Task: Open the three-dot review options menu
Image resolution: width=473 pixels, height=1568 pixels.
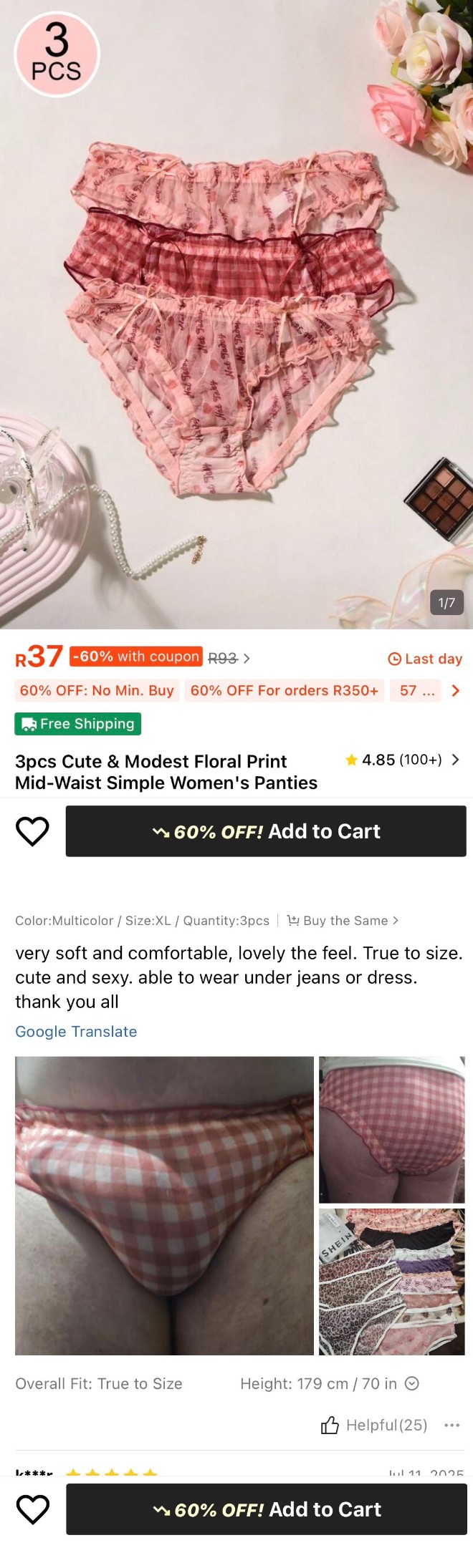Action: click(451, 1426)
